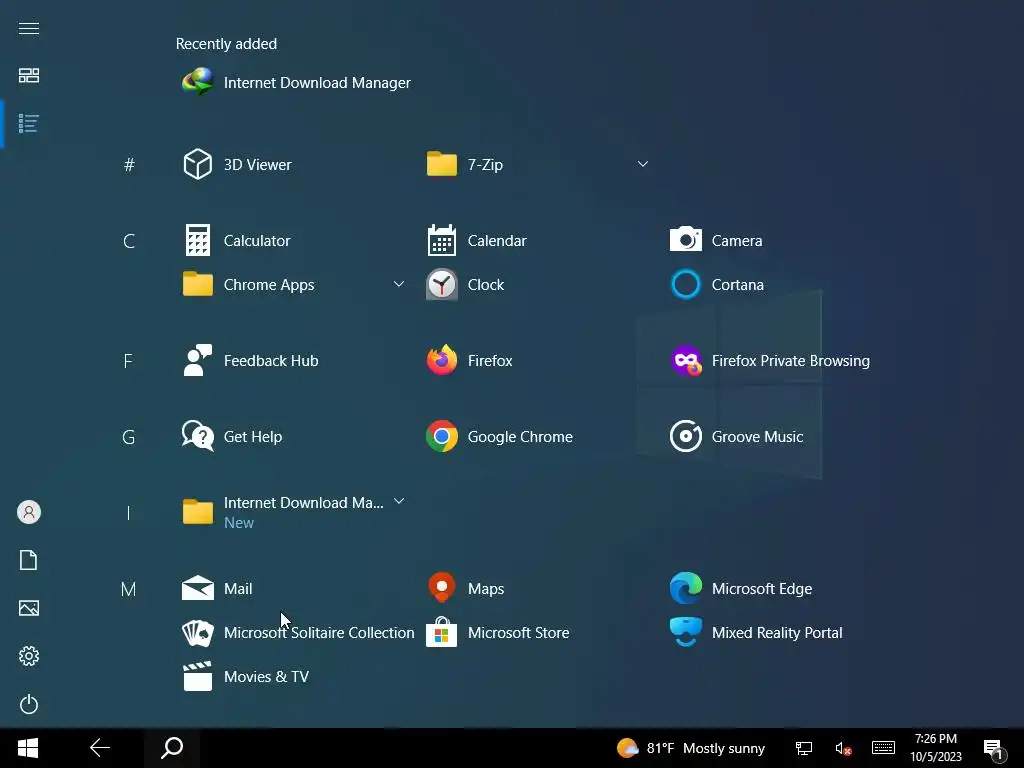Launch Firefox browser
1024x768 pixels.
click(470, 361)
